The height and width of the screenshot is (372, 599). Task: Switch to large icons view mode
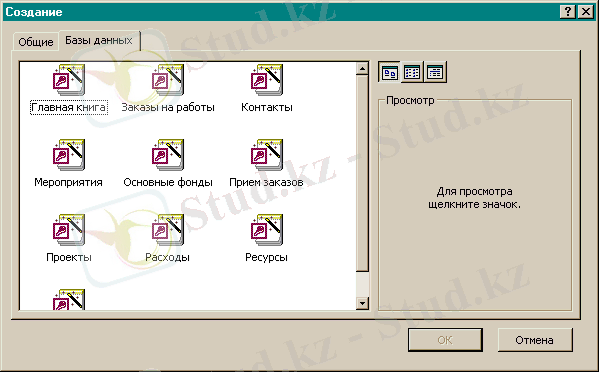[x=389, y=72]
